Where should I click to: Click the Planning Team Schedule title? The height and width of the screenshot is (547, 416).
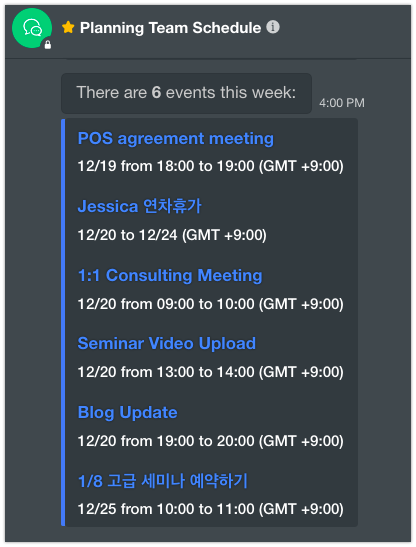coord(170,28)
